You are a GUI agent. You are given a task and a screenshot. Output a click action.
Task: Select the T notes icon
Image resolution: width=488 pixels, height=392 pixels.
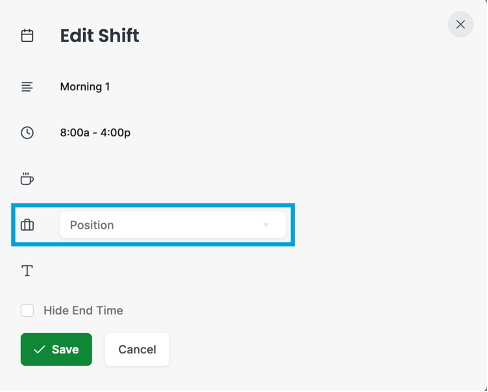click(27, 271)
